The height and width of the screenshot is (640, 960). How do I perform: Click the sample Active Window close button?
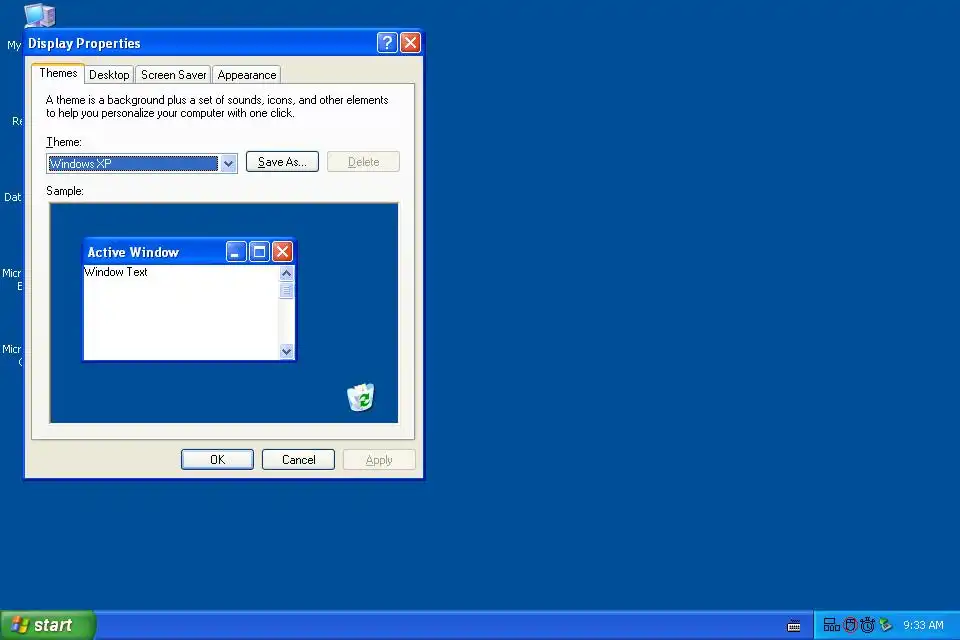[282, 252]
